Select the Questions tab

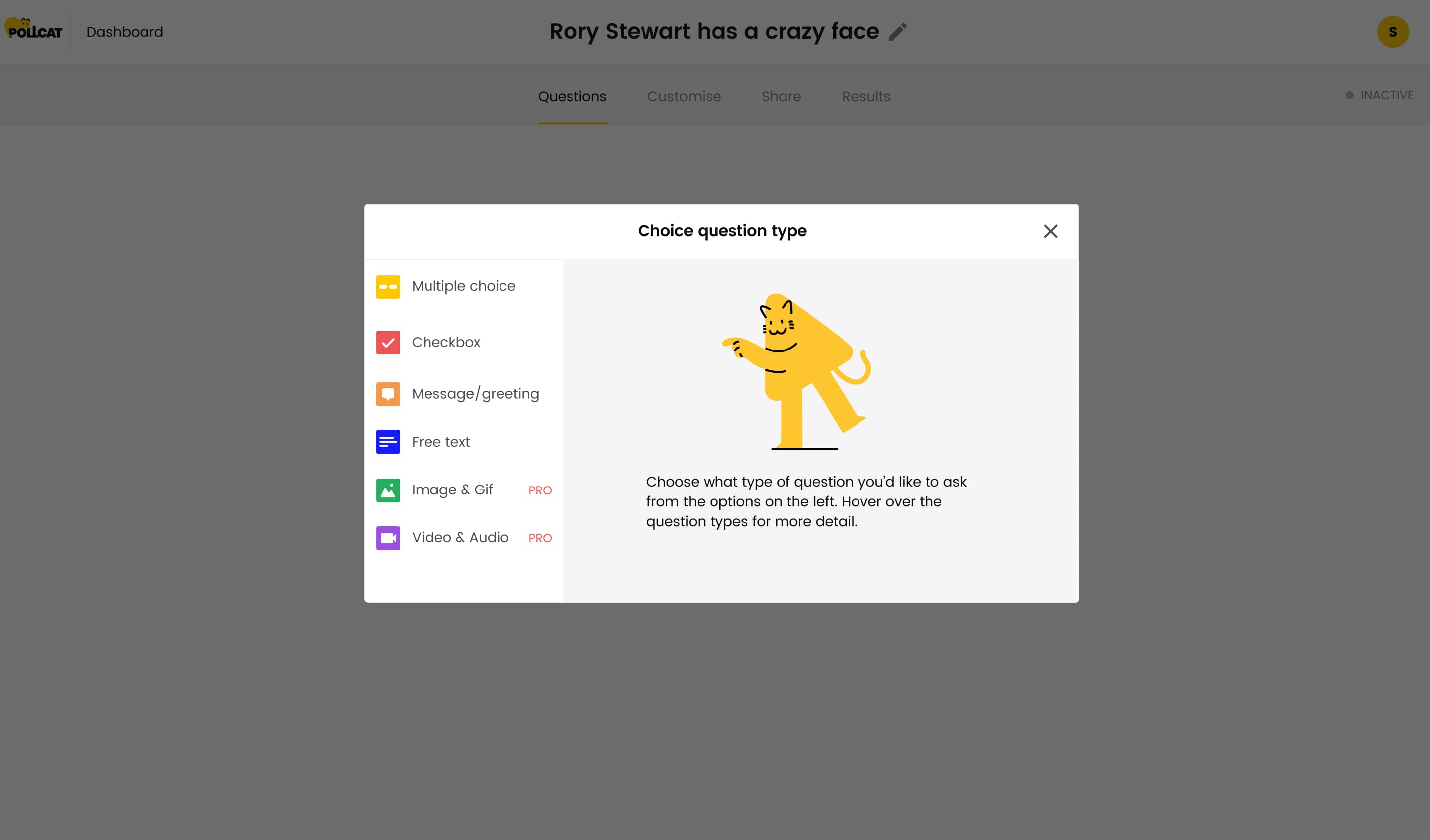point(572,96)
